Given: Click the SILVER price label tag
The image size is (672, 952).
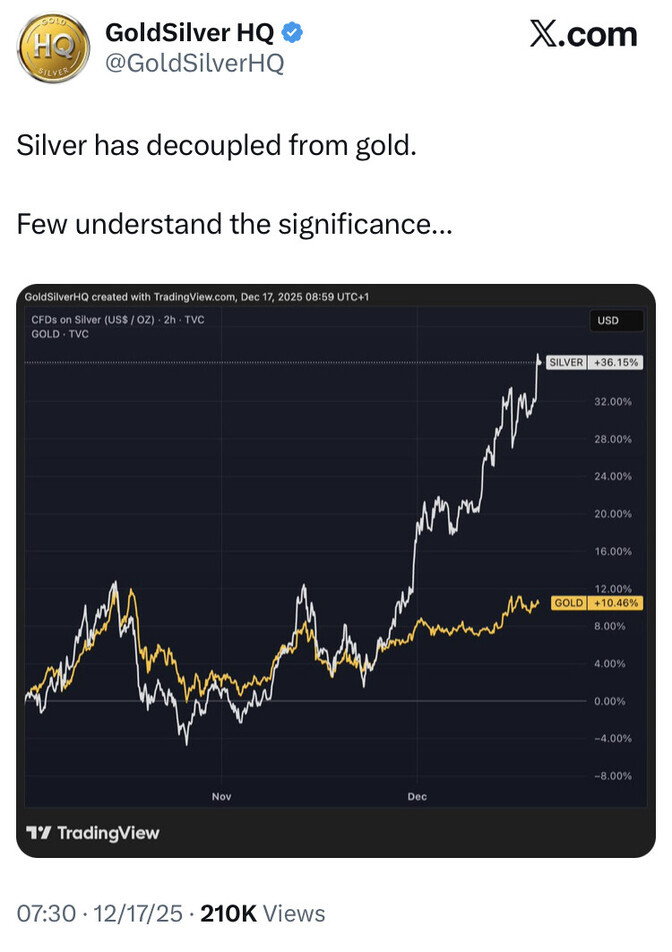Looking at the screenshot, I should [566, 363].
